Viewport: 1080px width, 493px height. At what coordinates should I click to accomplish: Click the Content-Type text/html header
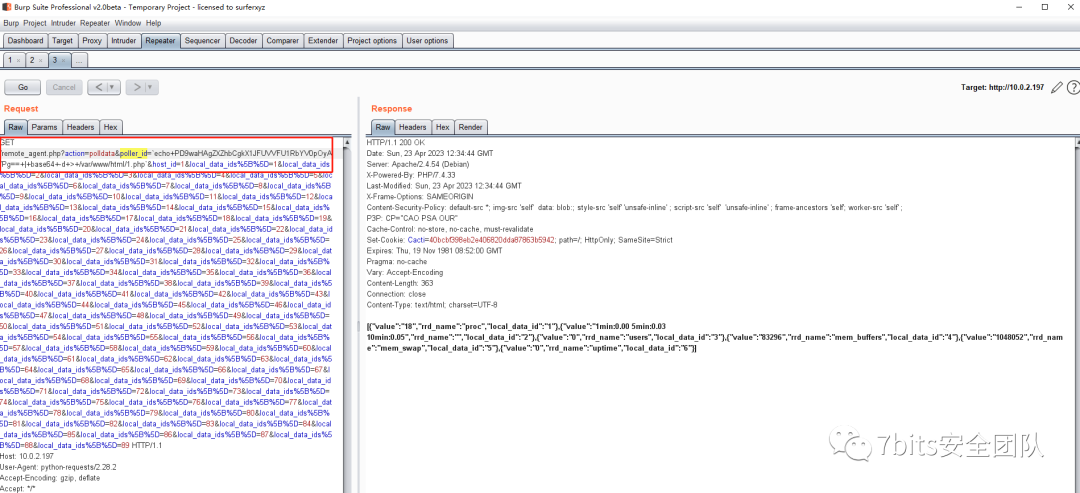(432, 304)
